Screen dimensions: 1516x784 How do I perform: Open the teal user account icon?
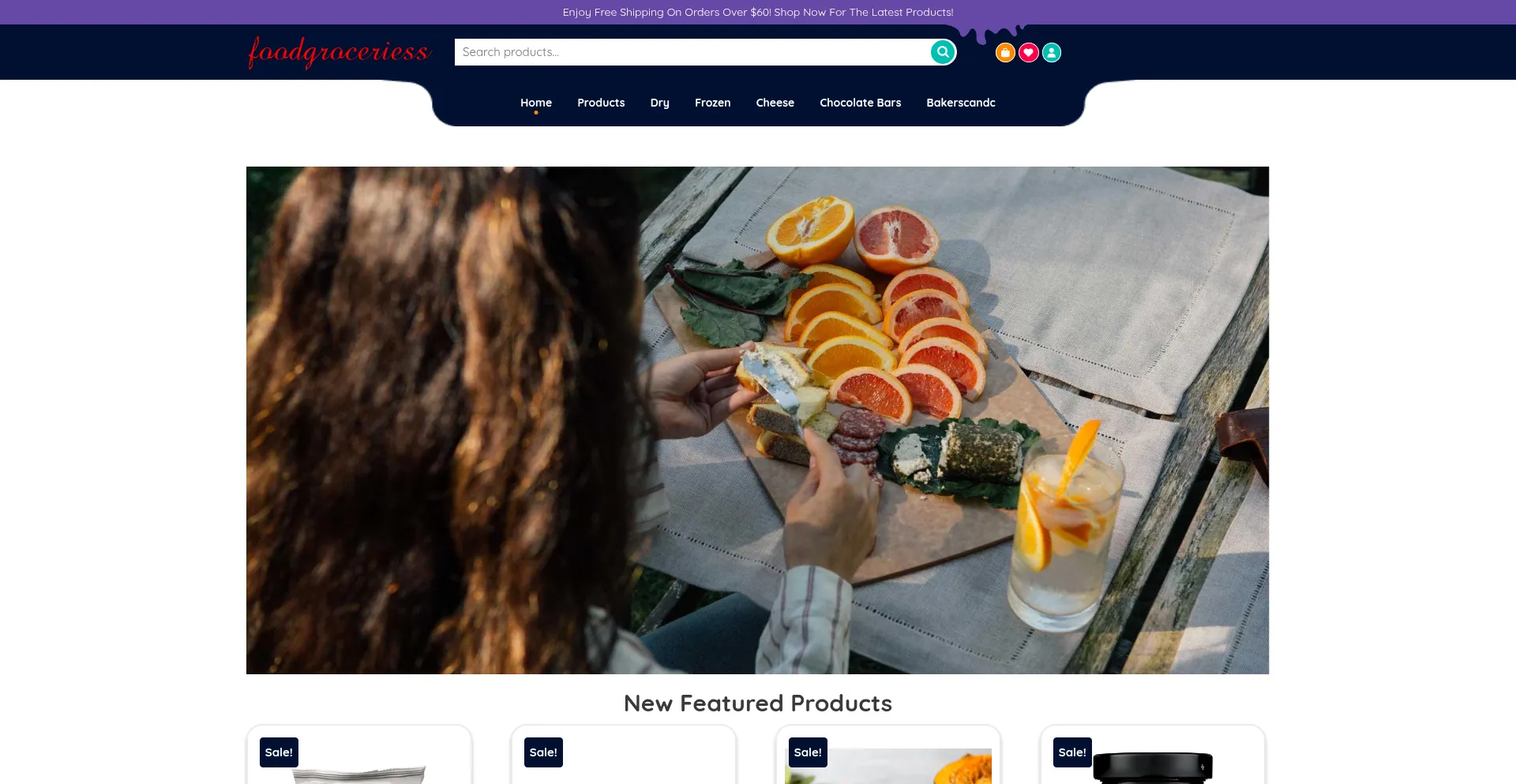pos(1052,53)
